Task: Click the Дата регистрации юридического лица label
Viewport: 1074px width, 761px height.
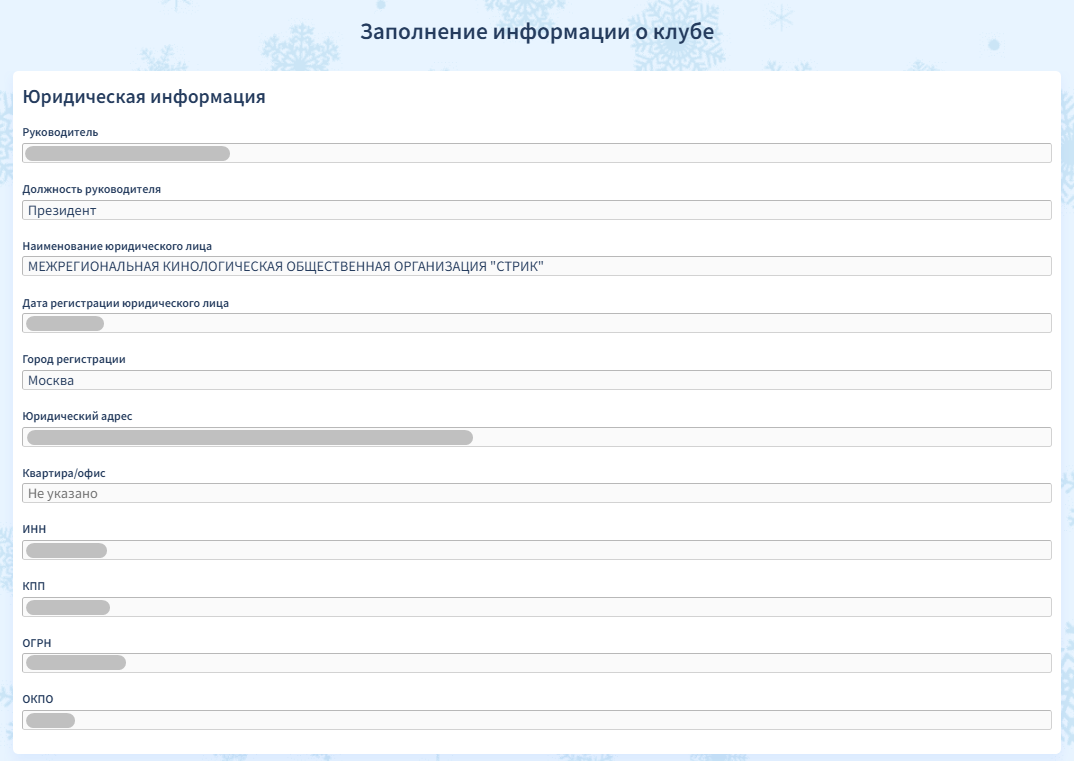Action: click(125, 303)
